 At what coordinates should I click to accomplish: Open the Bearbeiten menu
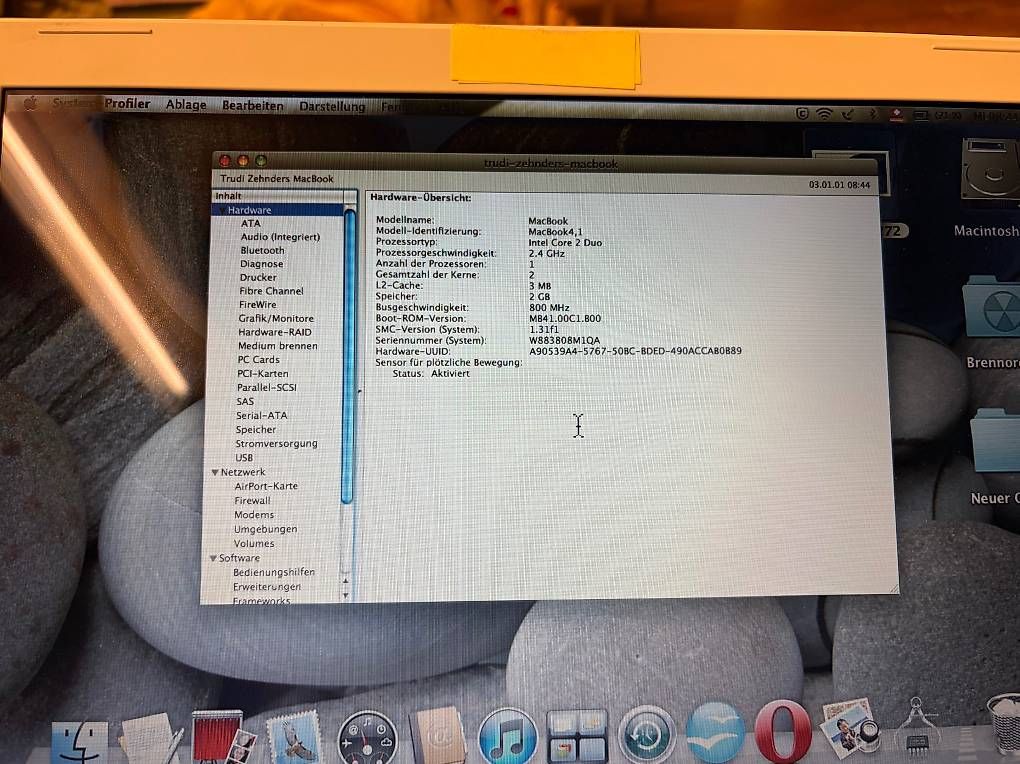tap(252, 105)
